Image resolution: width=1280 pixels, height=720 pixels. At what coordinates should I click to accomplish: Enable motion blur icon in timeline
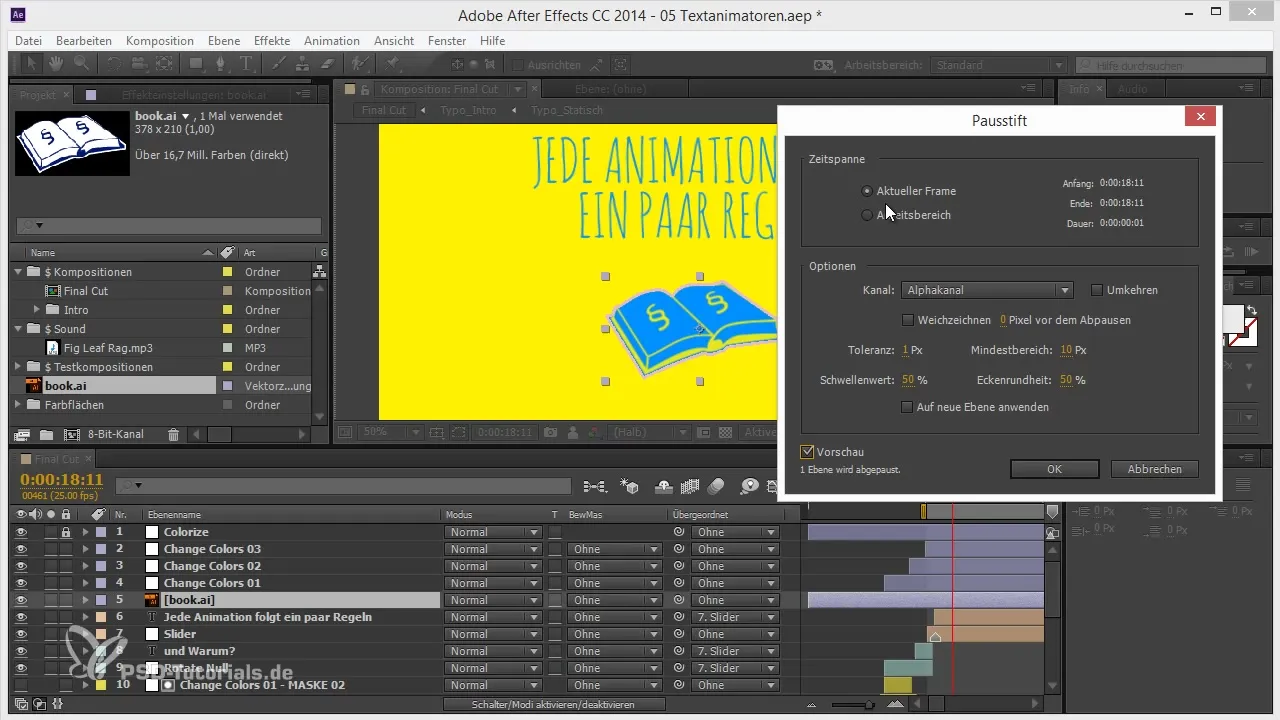pyautogui.click(x=715, y=486)
